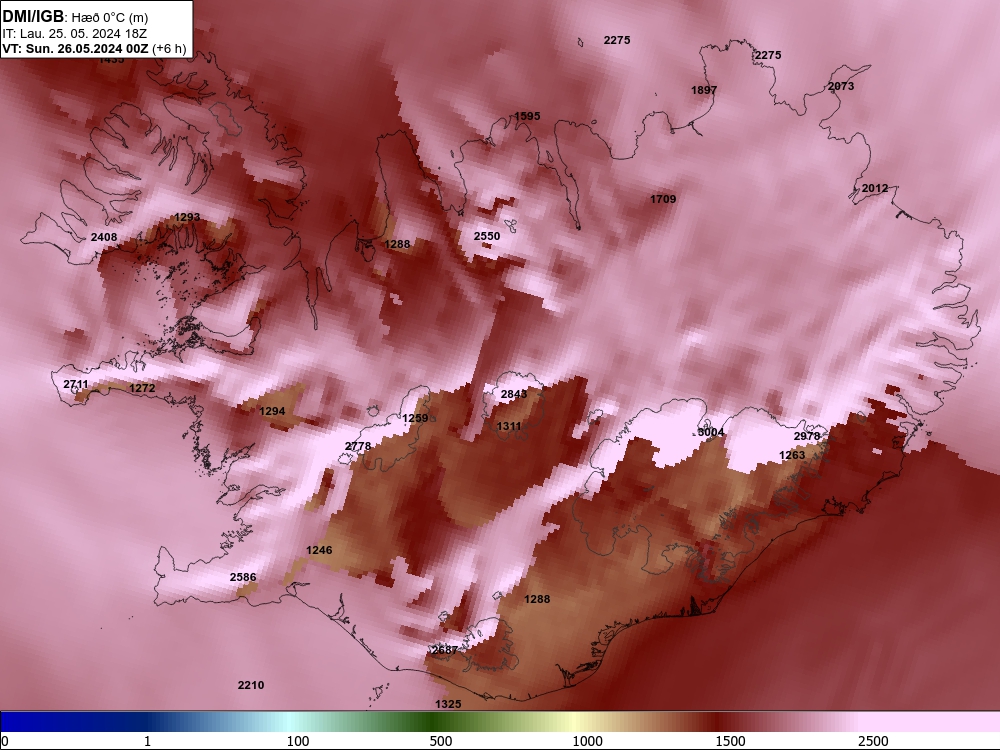1000x750 pixels.
Task: Click the 1272 map label
Action: pos(142,388)
